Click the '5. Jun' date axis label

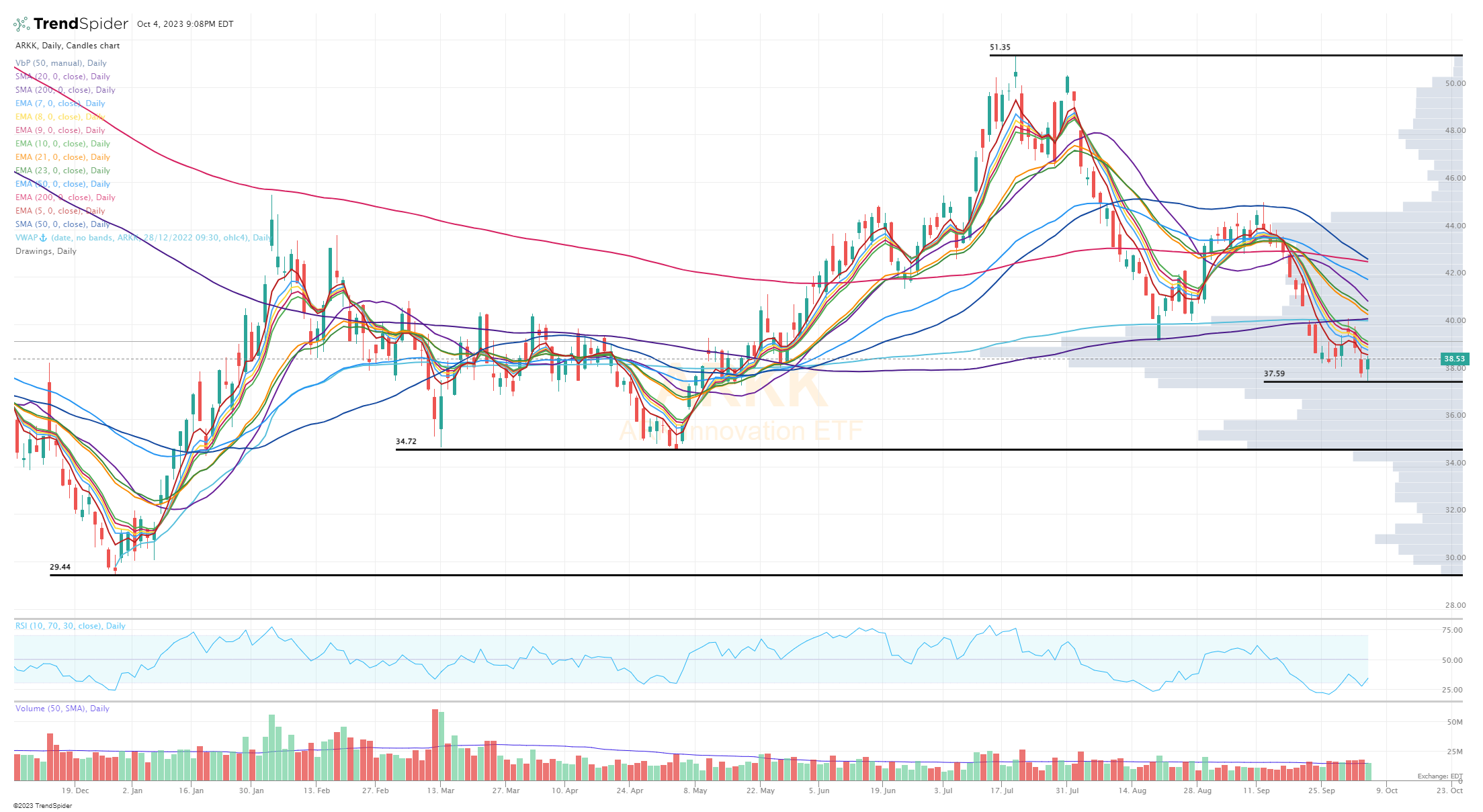point(819,791)
